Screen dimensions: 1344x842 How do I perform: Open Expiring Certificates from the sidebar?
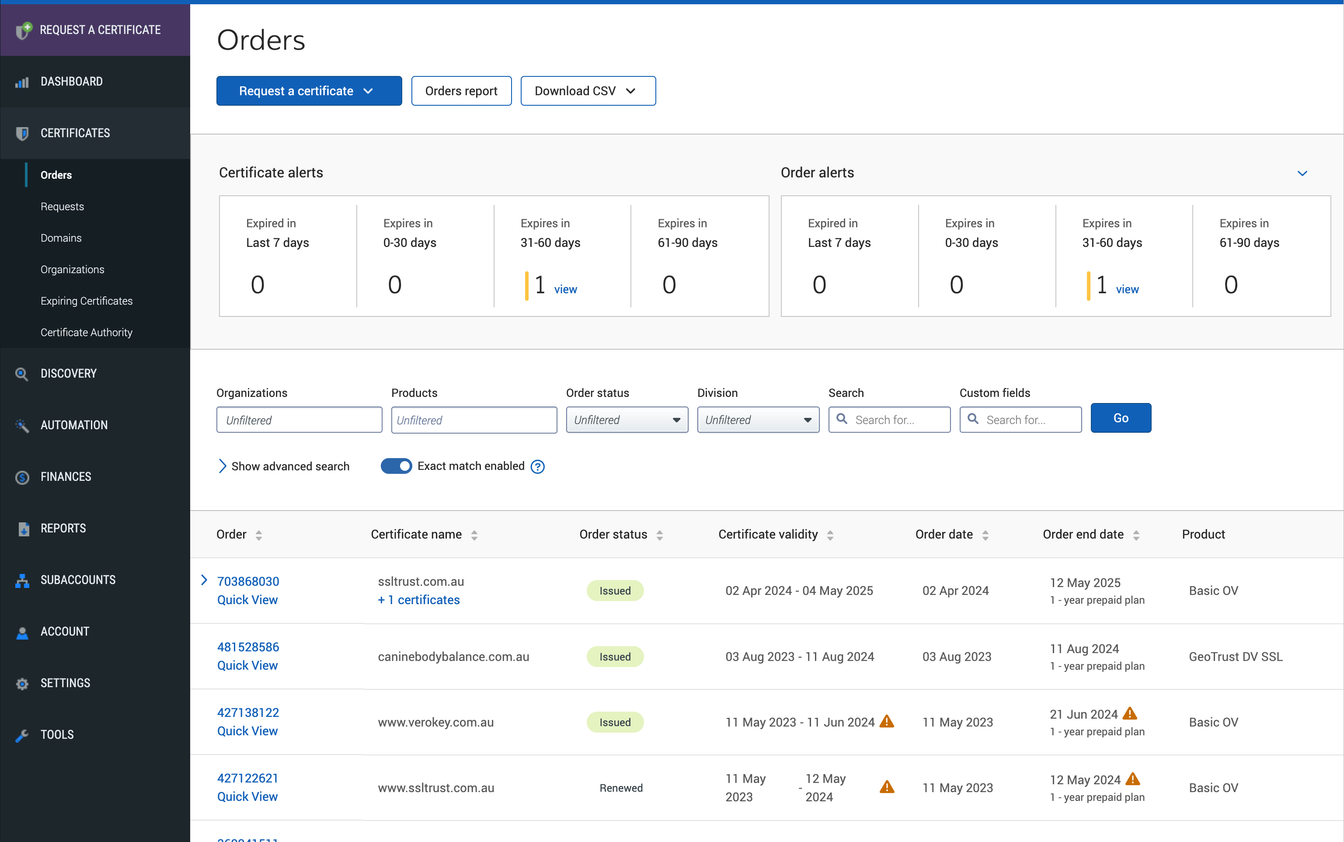pos(89,300)
